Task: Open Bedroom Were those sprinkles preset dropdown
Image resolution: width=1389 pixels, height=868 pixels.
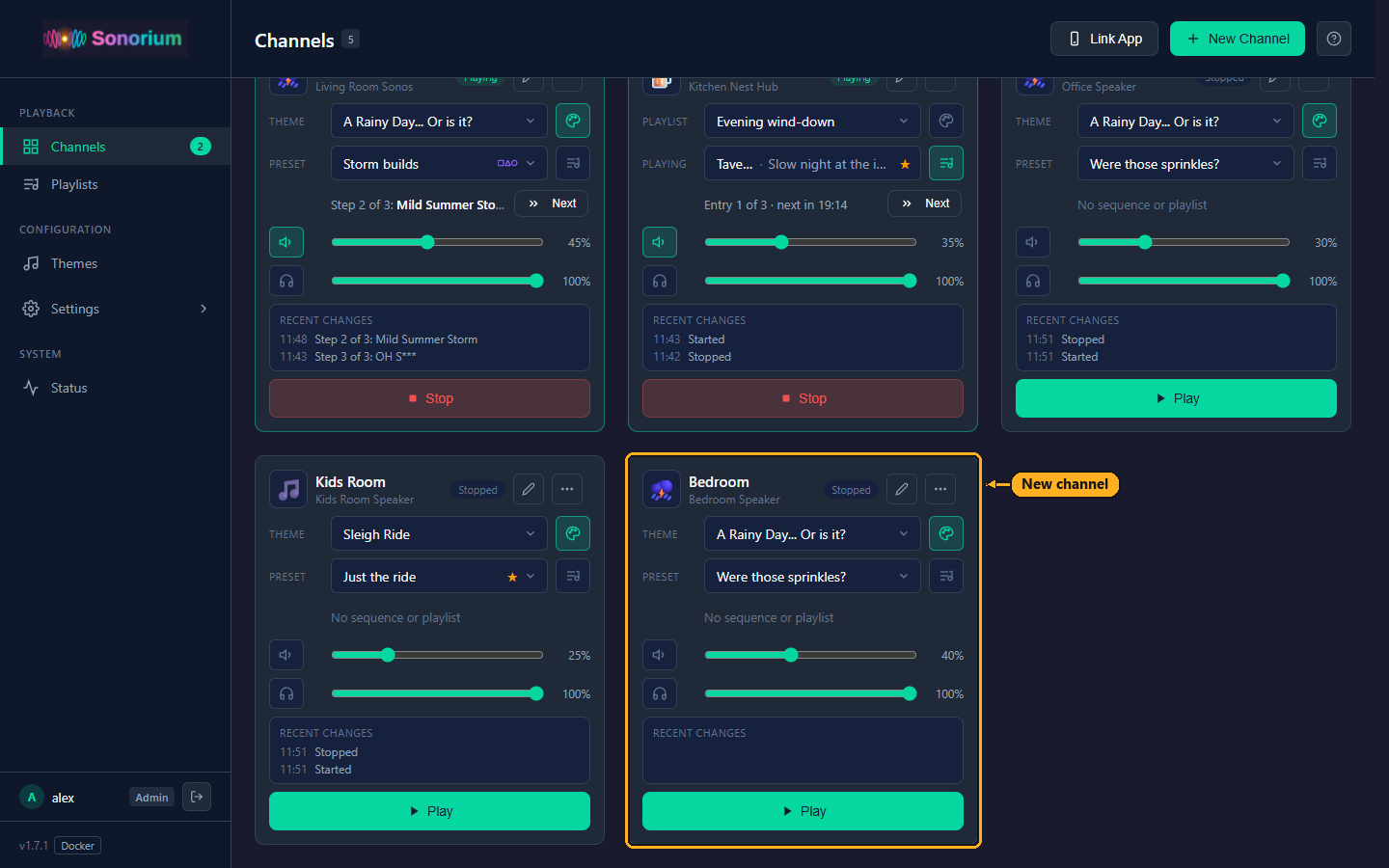Action: pos(812,576)
